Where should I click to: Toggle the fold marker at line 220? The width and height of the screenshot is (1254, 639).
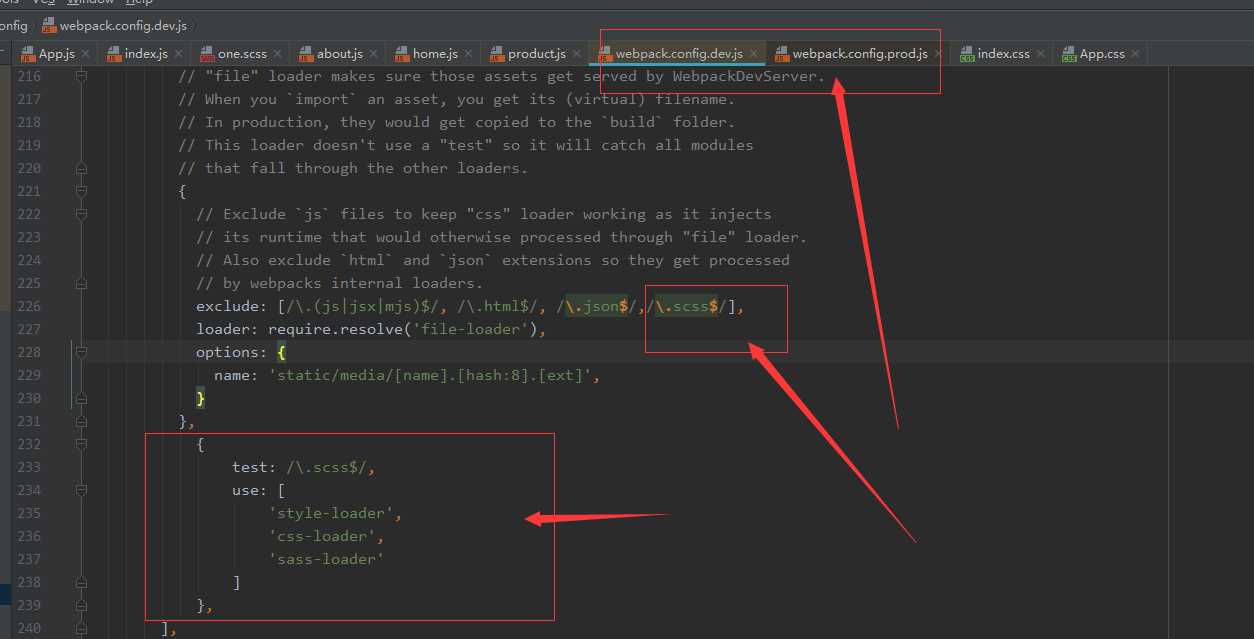tap(82, 168)
